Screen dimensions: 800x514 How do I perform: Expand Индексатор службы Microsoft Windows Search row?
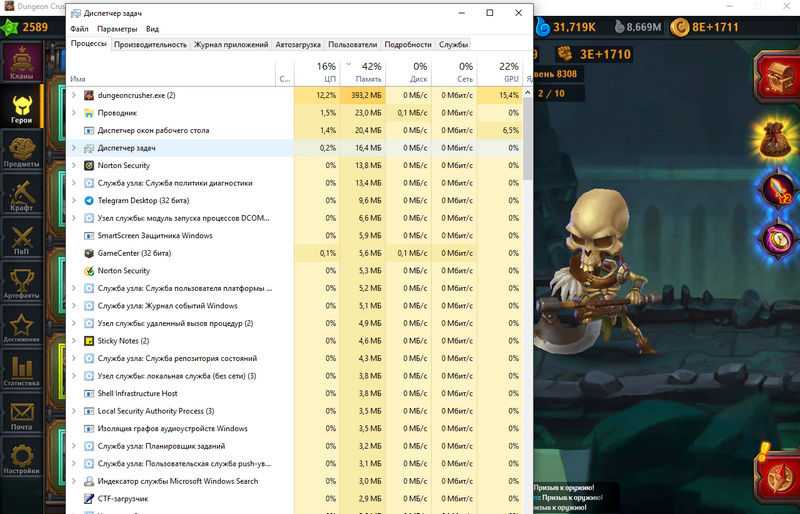point(73,481)
